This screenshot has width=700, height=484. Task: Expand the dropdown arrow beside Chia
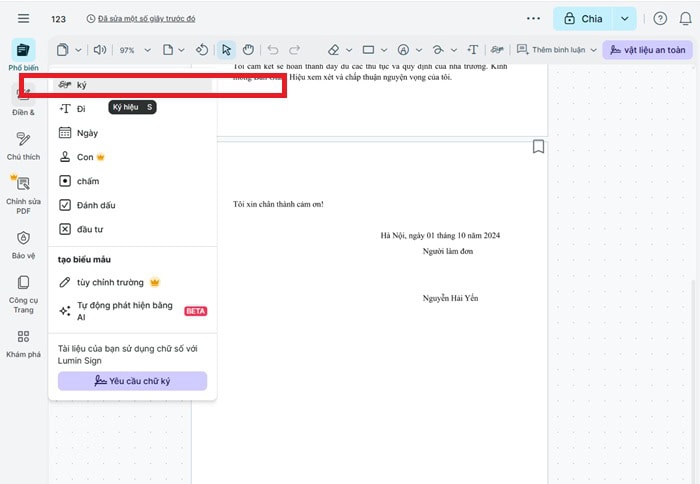(625, 19)
